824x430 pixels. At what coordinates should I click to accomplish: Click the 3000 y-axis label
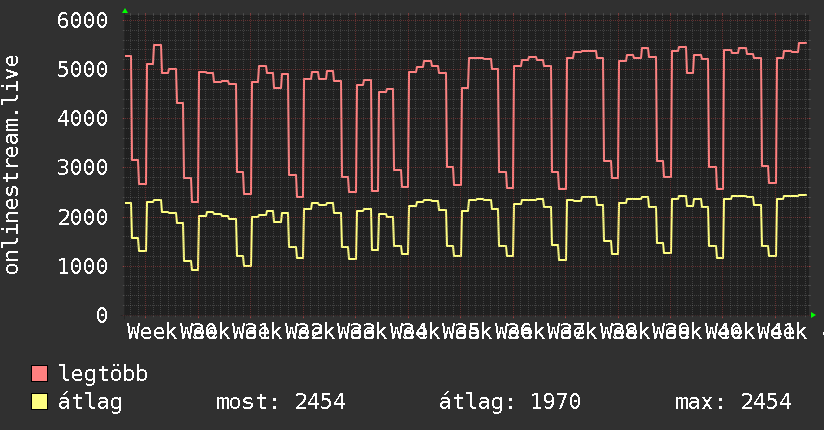(x=83, y=168)
